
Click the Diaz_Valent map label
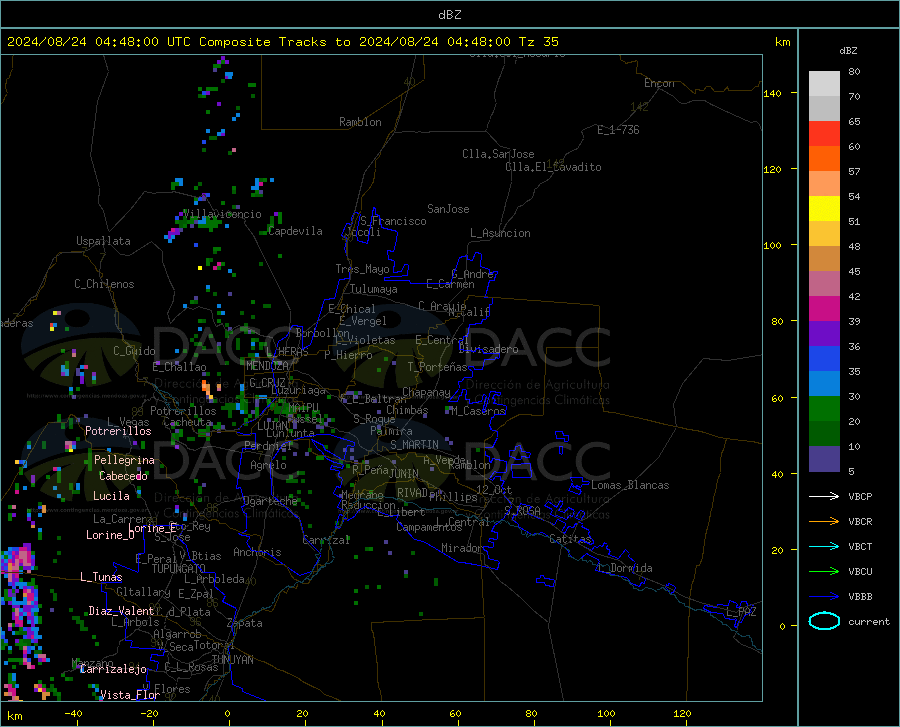tap(121, 611)
